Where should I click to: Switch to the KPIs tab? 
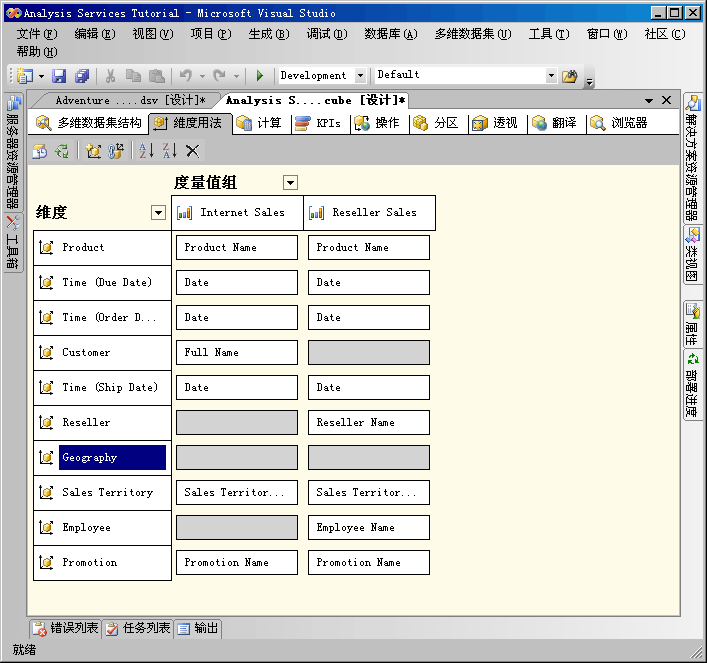point(321,123)
